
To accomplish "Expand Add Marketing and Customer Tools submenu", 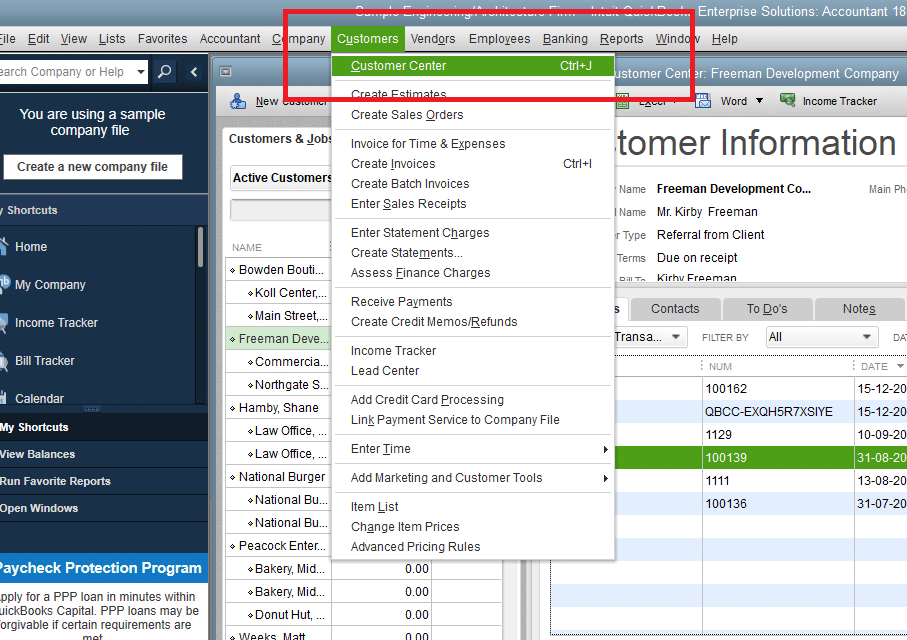I will 605,479.
